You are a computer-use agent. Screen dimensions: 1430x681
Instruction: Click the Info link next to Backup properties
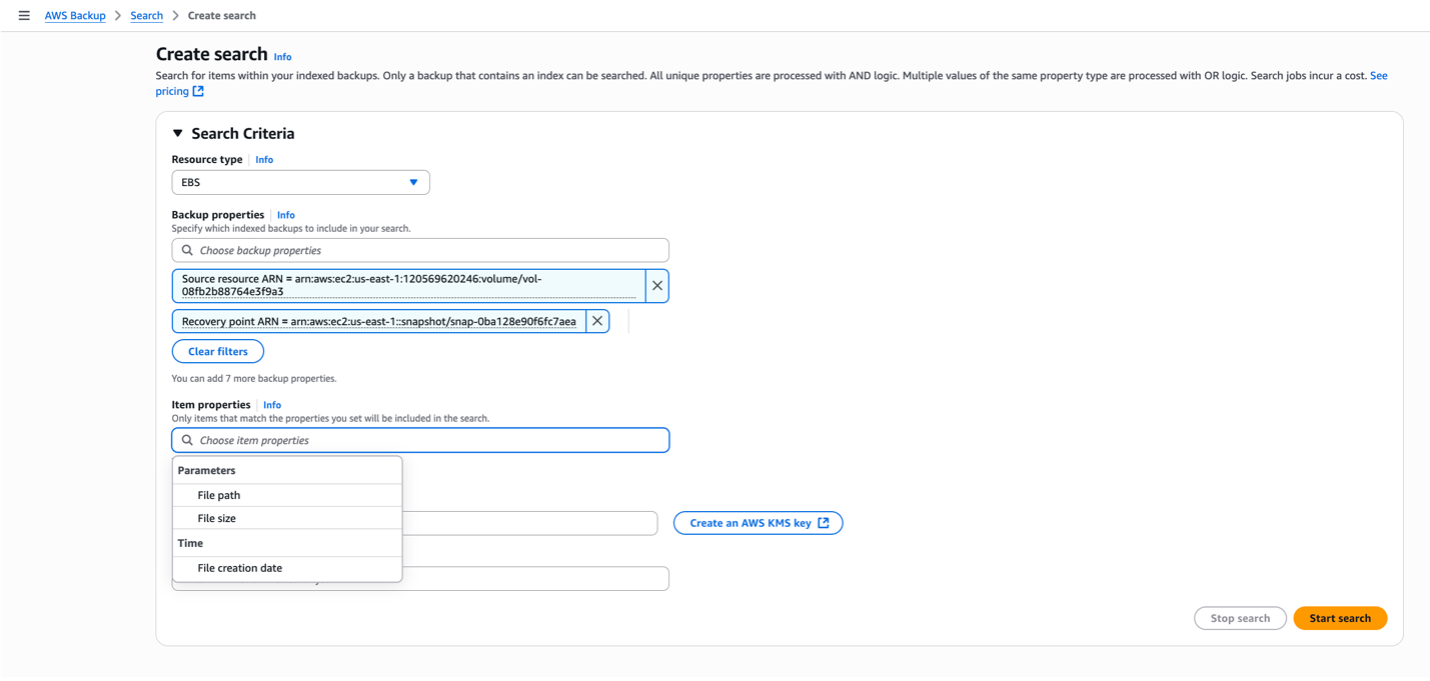click(286, 214)
